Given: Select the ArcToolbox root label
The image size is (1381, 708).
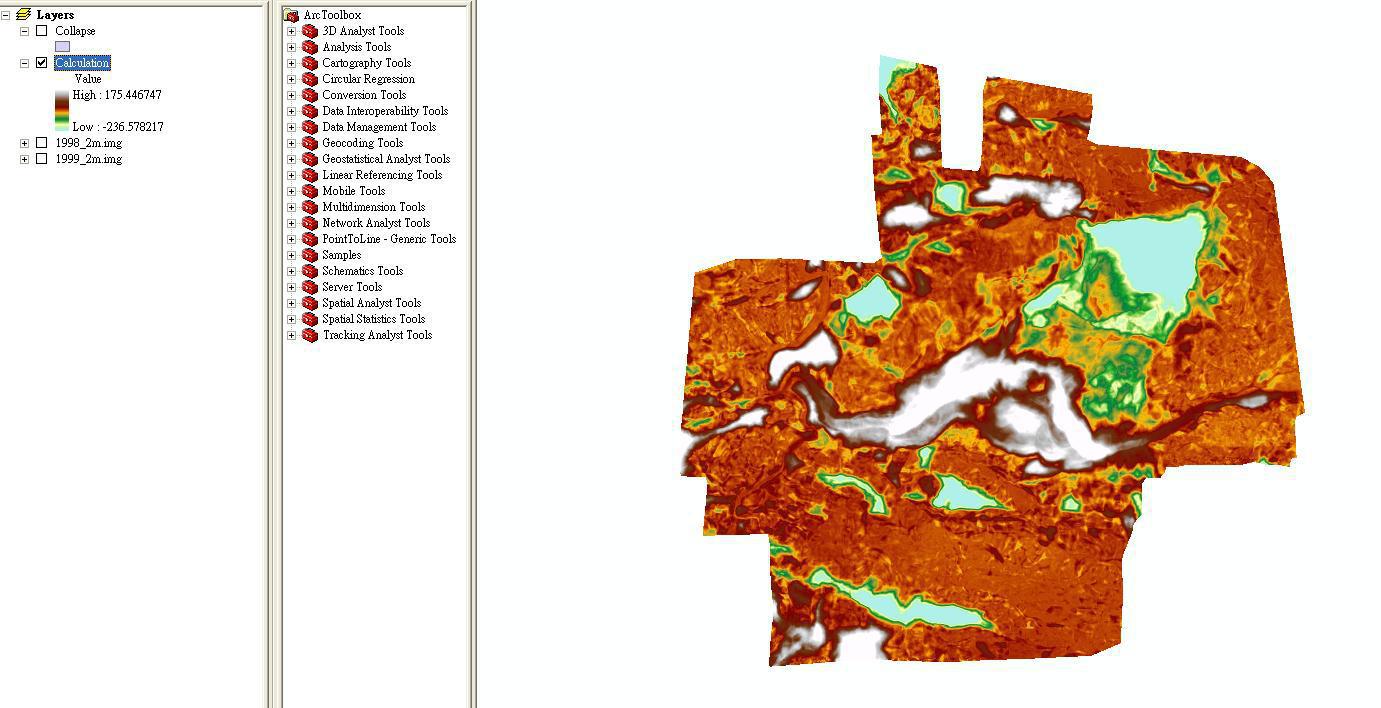Looking at the screenshot, I should pyautogui.click(x=332, y=15).
